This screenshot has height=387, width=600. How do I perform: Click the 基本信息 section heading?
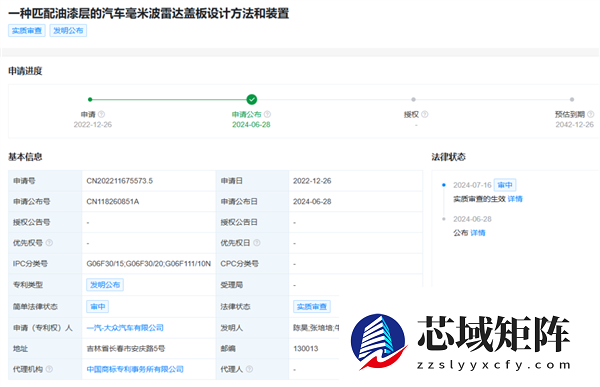click(x=25, y=157)
